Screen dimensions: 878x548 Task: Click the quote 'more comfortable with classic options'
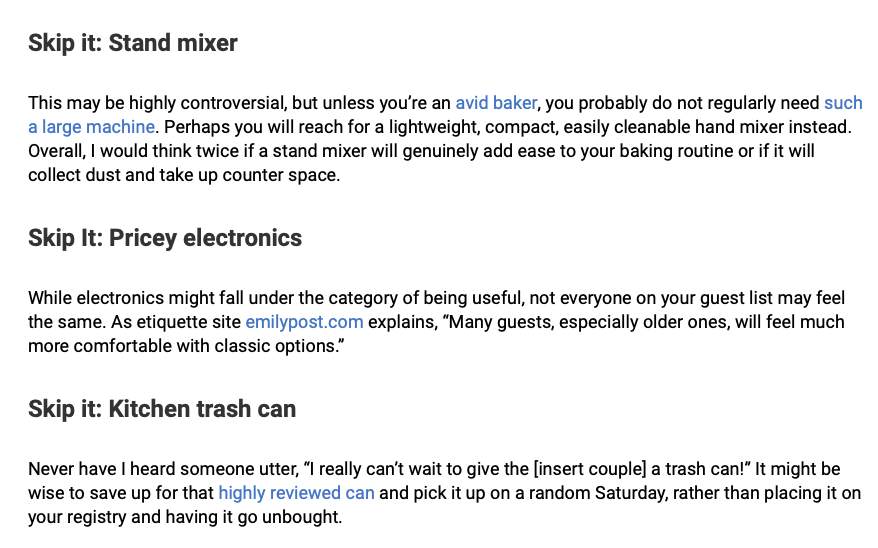click(x=183, y=346)
